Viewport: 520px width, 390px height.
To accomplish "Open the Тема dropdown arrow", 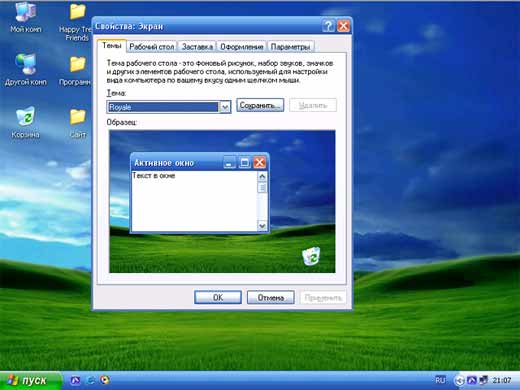I will pos(225,107).
